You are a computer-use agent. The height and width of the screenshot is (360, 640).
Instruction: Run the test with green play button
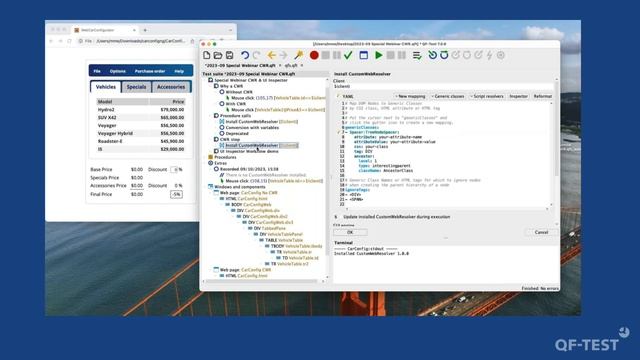[379, 55]
